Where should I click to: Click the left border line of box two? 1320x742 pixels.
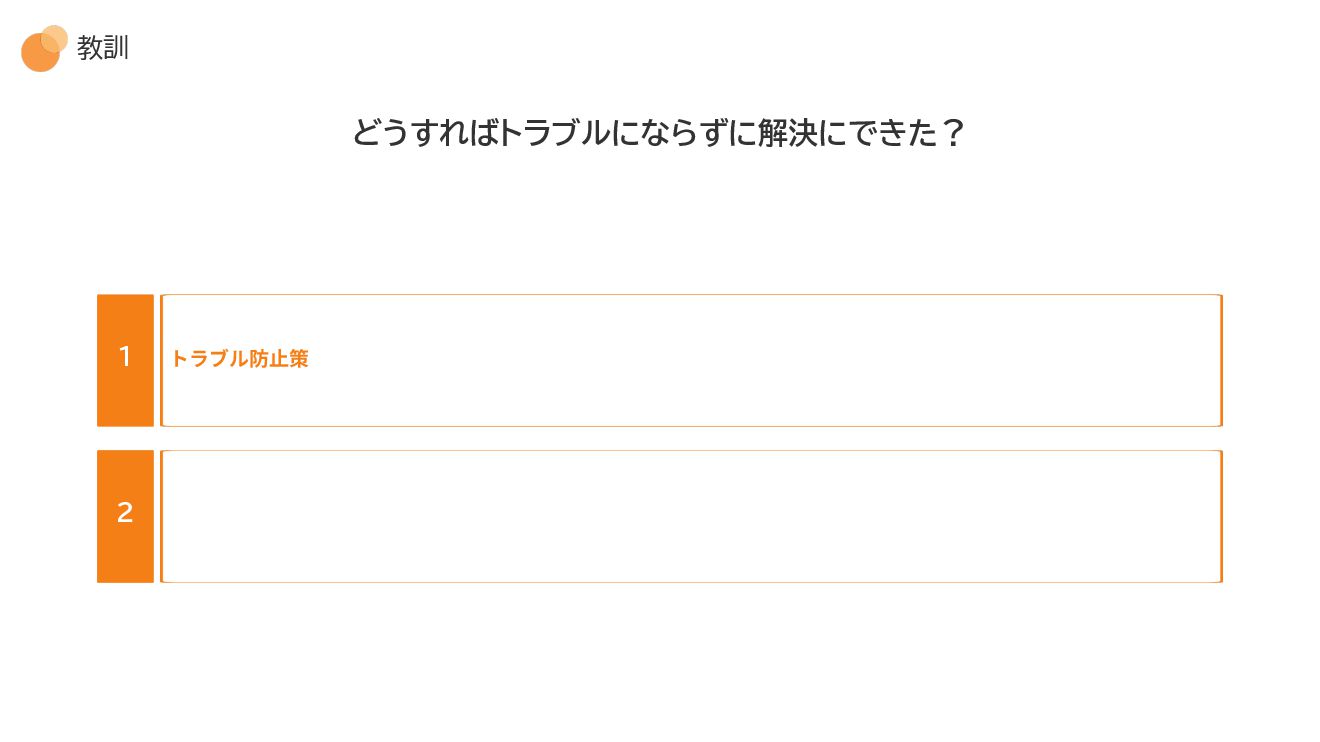click(162, 516)
